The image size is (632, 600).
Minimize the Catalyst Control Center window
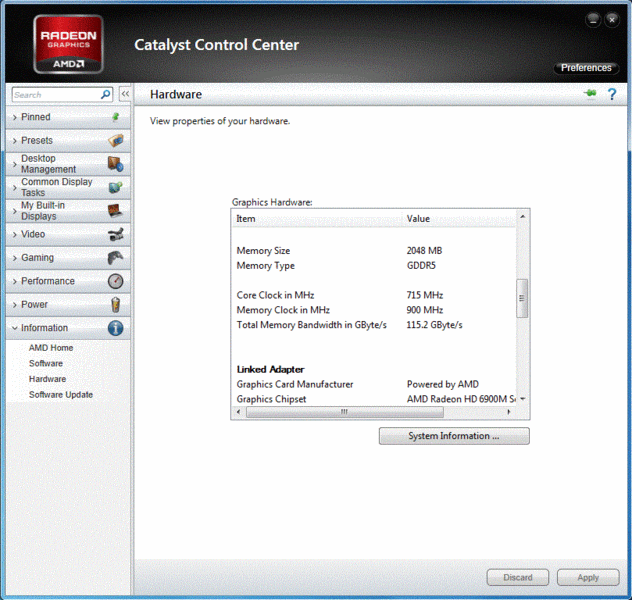click(x=593, y=20)
